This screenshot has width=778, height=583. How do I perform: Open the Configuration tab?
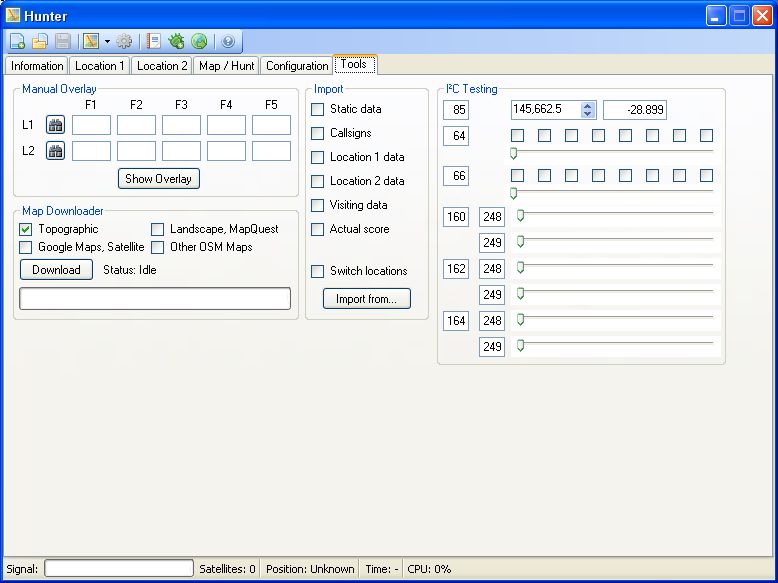(297, 66)
